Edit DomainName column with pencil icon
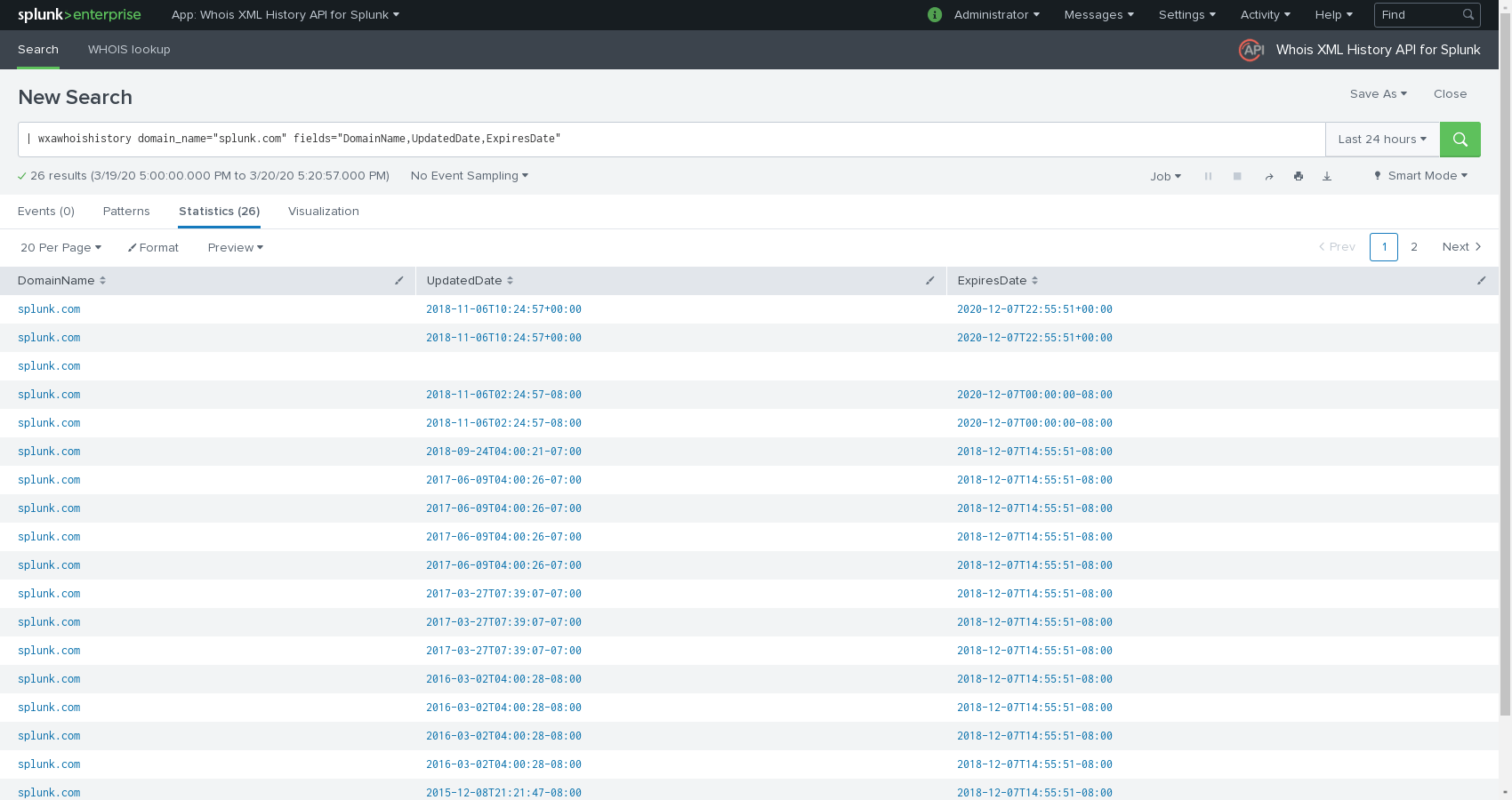The width and height of the screenshot is (1512, 800). point(399,281)
